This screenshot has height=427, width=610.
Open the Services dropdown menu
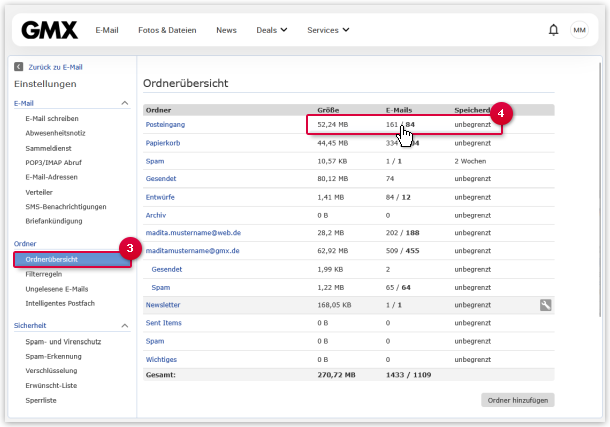[328, 30]
